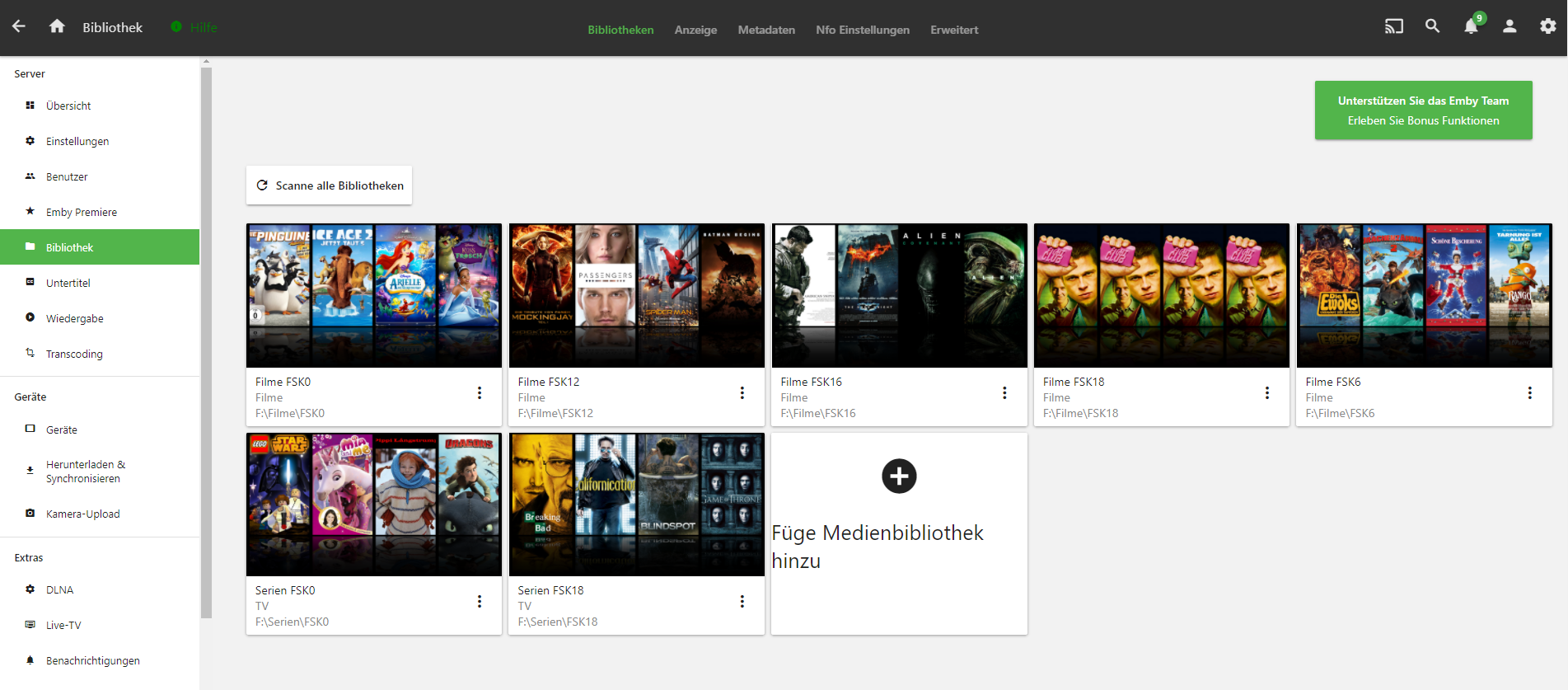Open the Serien FSK0 three-dot menu
The height and width of the screenshot is (690, 1568).
coord(480,602)
